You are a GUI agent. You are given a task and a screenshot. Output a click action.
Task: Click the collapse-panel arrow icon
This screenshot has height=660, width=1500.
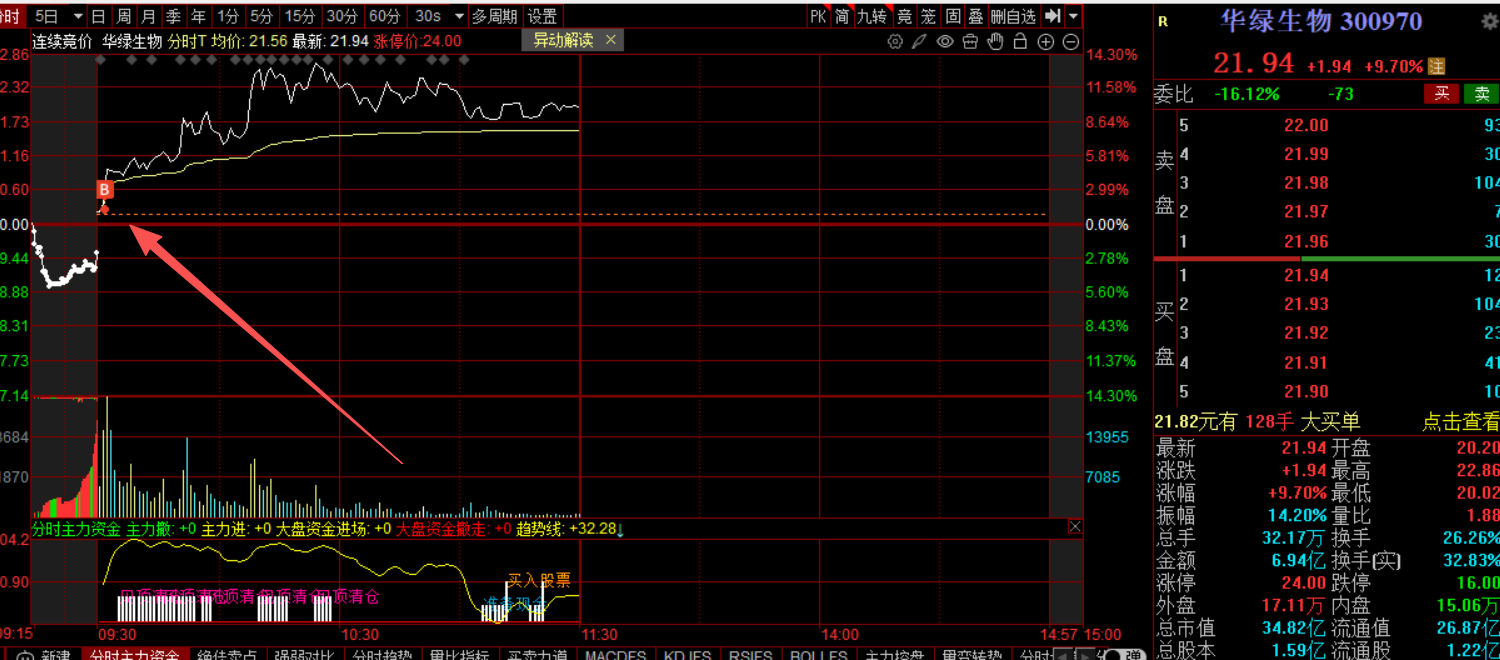click(1052, 16)
